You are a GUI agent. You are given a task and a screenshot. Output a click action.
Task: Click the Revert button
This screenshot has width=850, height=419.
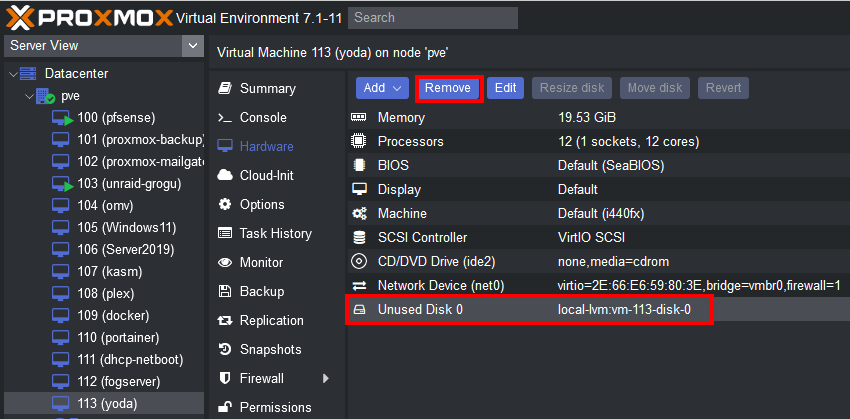coord(723,88)
